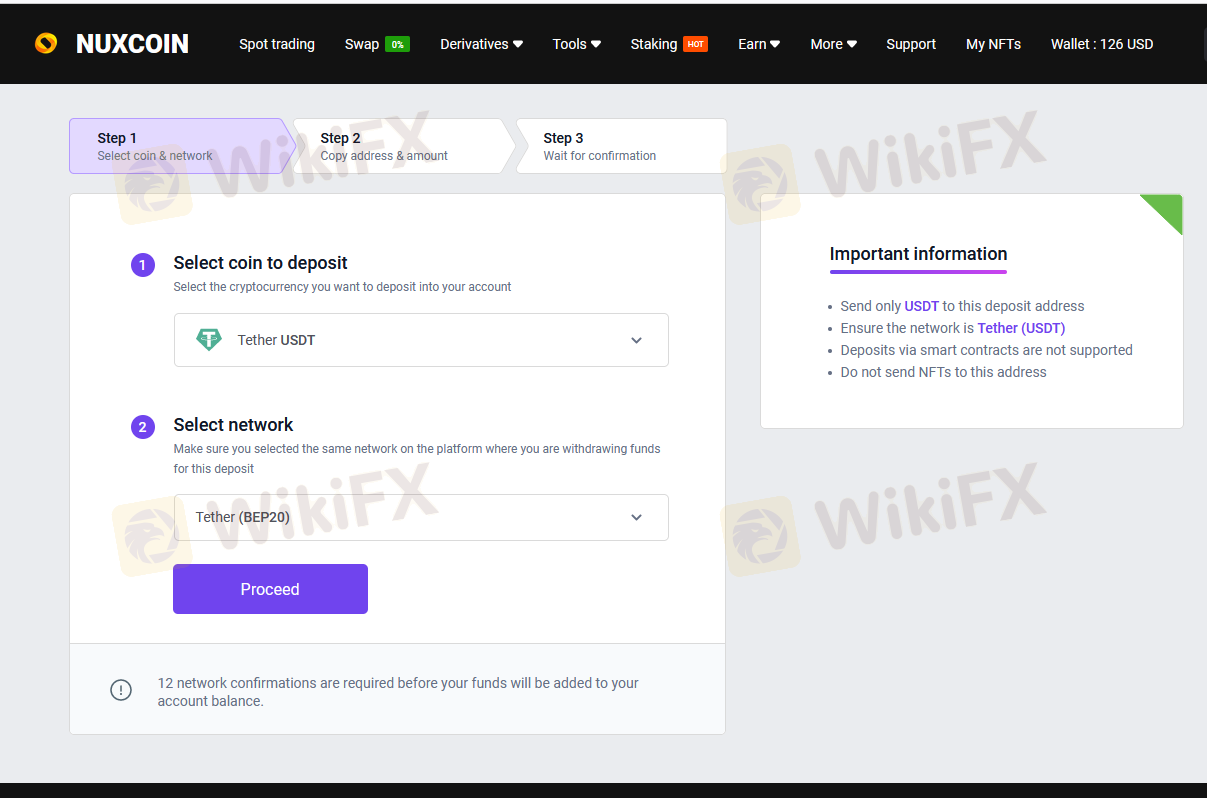This screenshot has width=1207, height=798.
Task: Expand the More menu
Action: (x=833, y=44)
